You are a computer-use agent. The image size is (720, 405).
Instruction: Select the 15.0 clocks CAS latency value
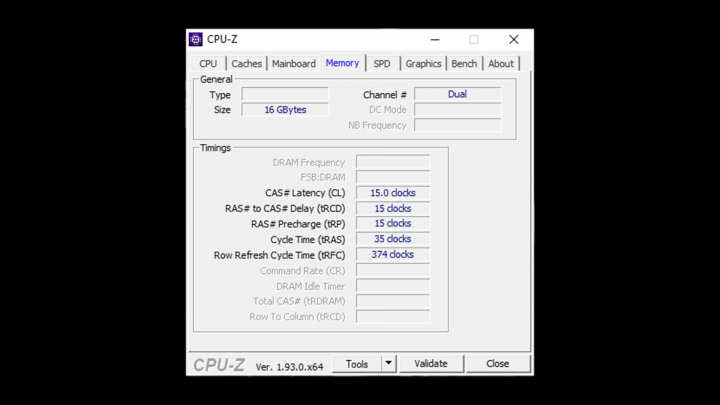pyautogui.click(x=393, y=193)
